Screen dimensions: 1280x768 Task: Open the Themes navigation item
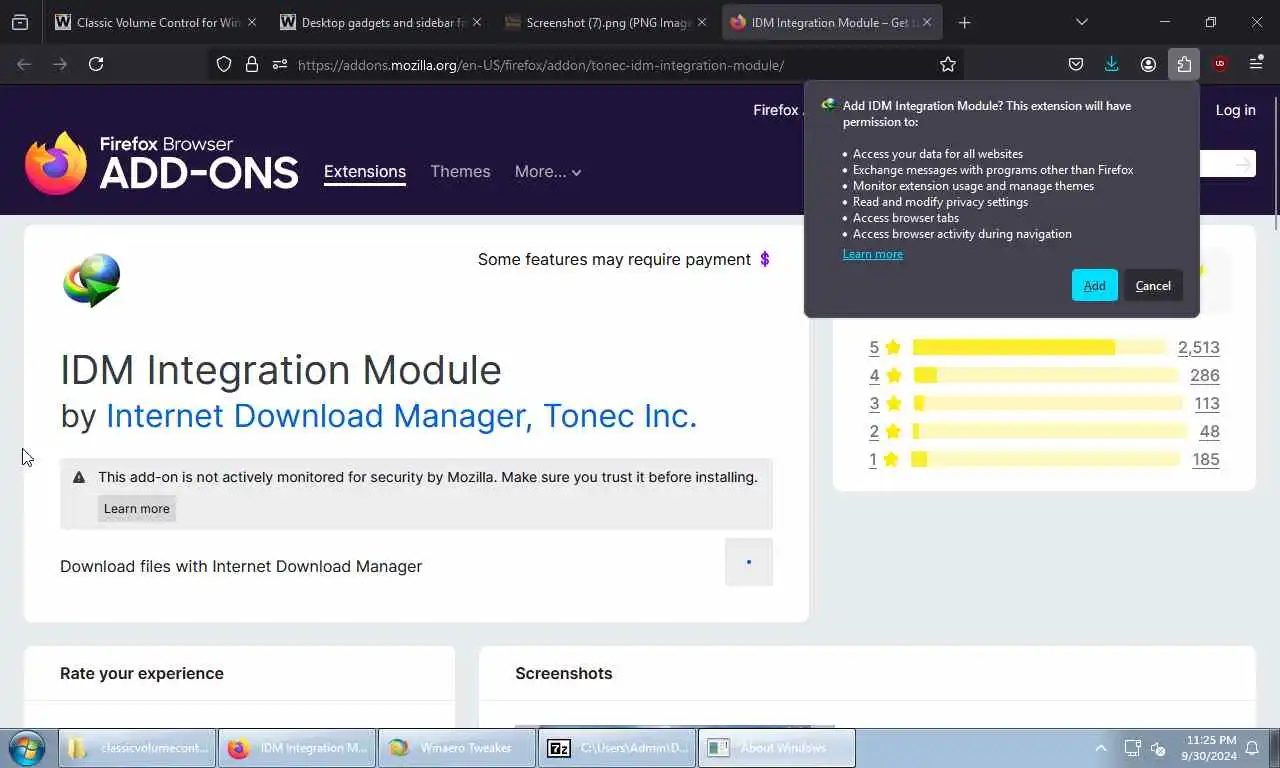click(x=460, y=172)
